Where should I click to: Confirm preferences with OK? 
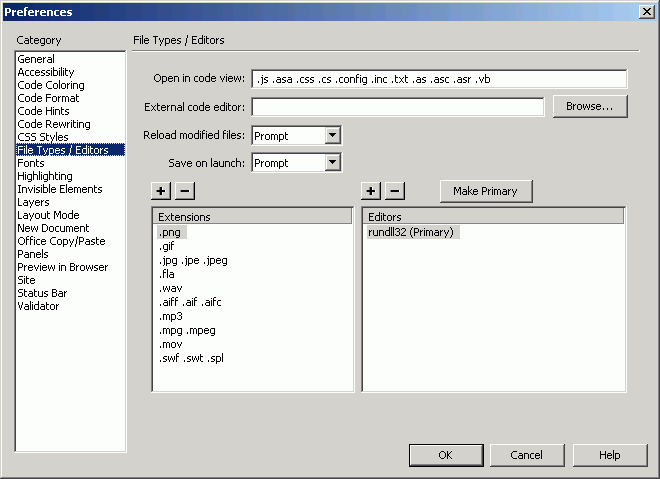(446, 455)
